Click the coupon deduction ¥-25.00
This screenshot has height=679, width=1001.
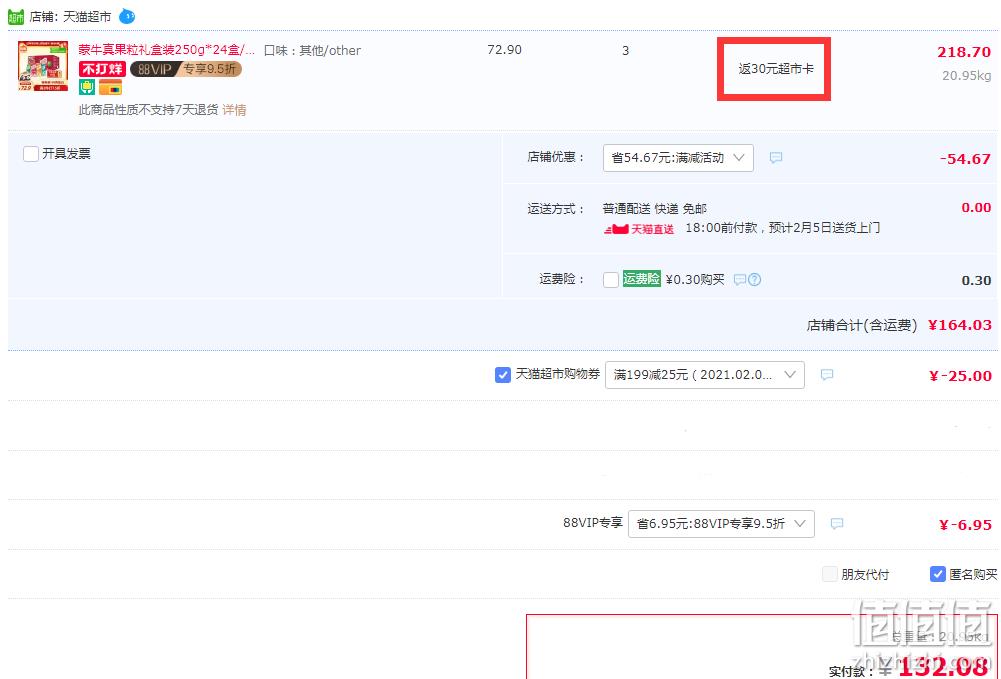tap(960, 376)
